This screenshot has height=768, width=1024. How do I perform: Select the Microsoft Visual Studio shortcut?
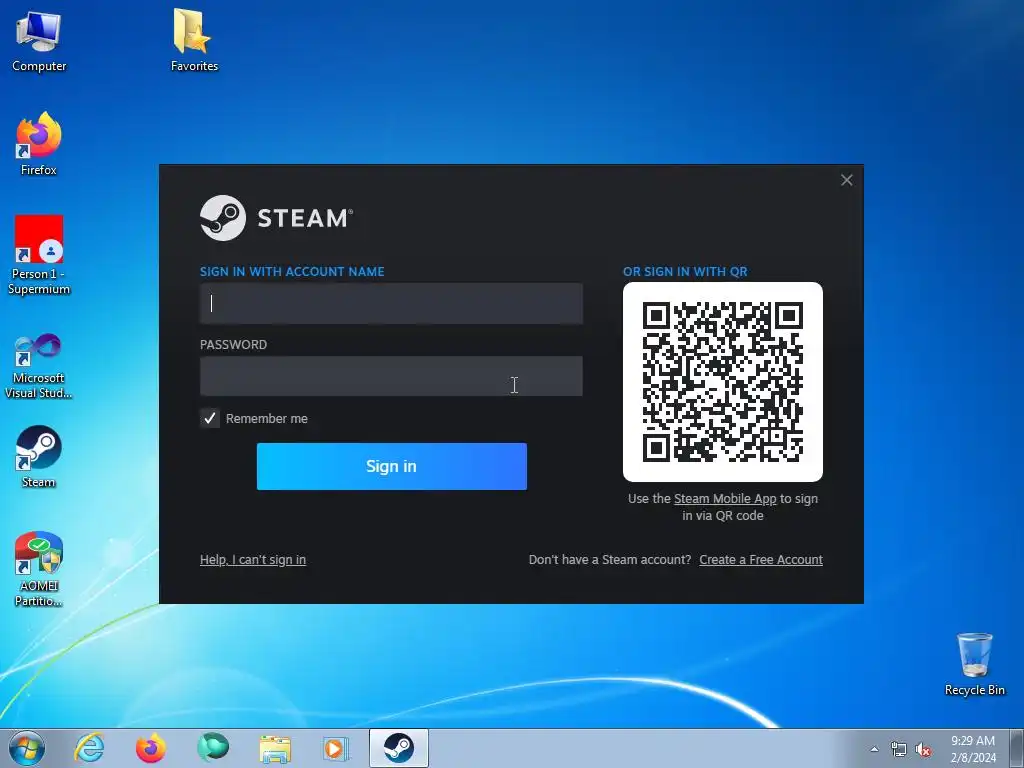pos(39,366)
